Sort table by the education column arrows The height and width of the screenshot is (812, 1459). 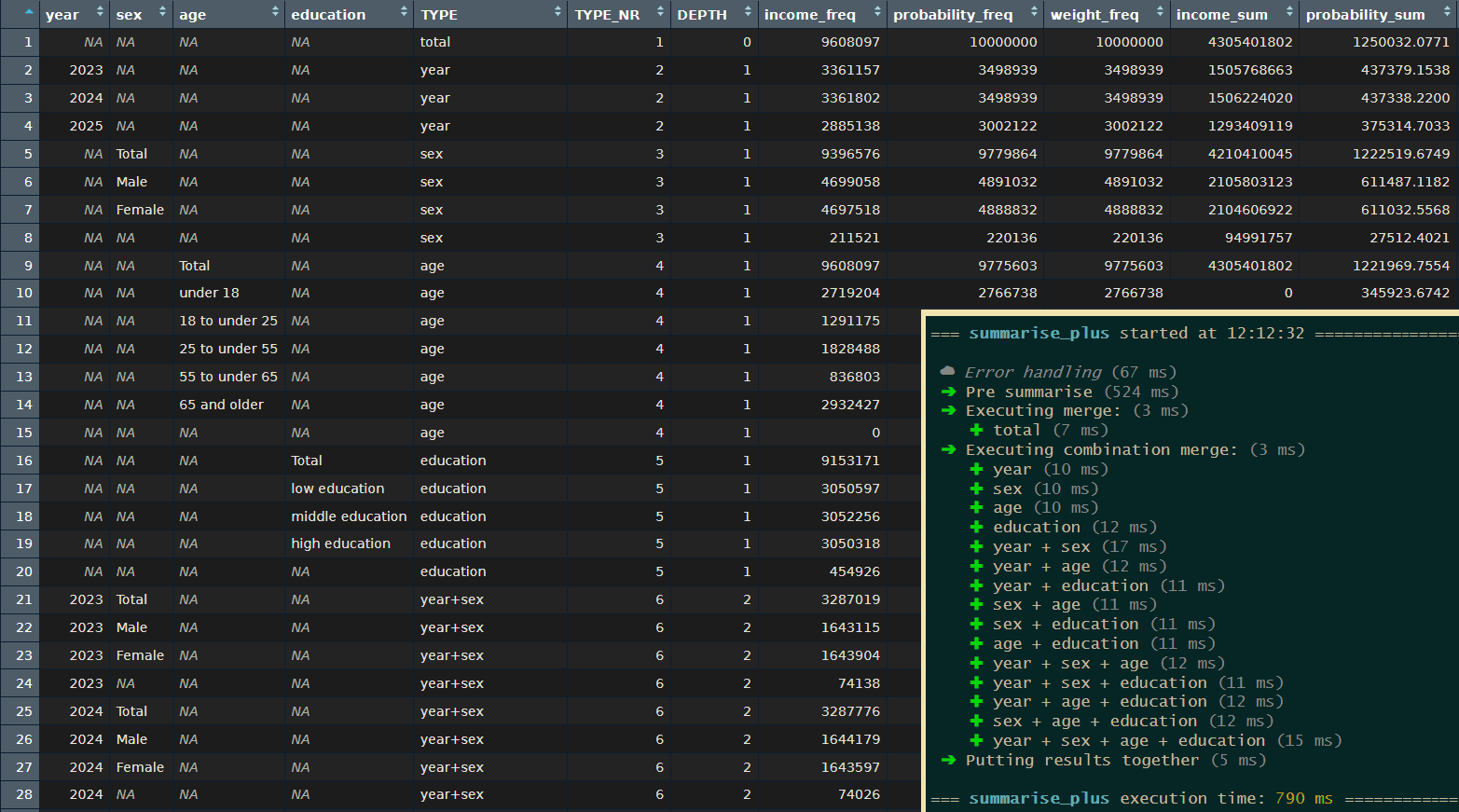coord(404,13)
